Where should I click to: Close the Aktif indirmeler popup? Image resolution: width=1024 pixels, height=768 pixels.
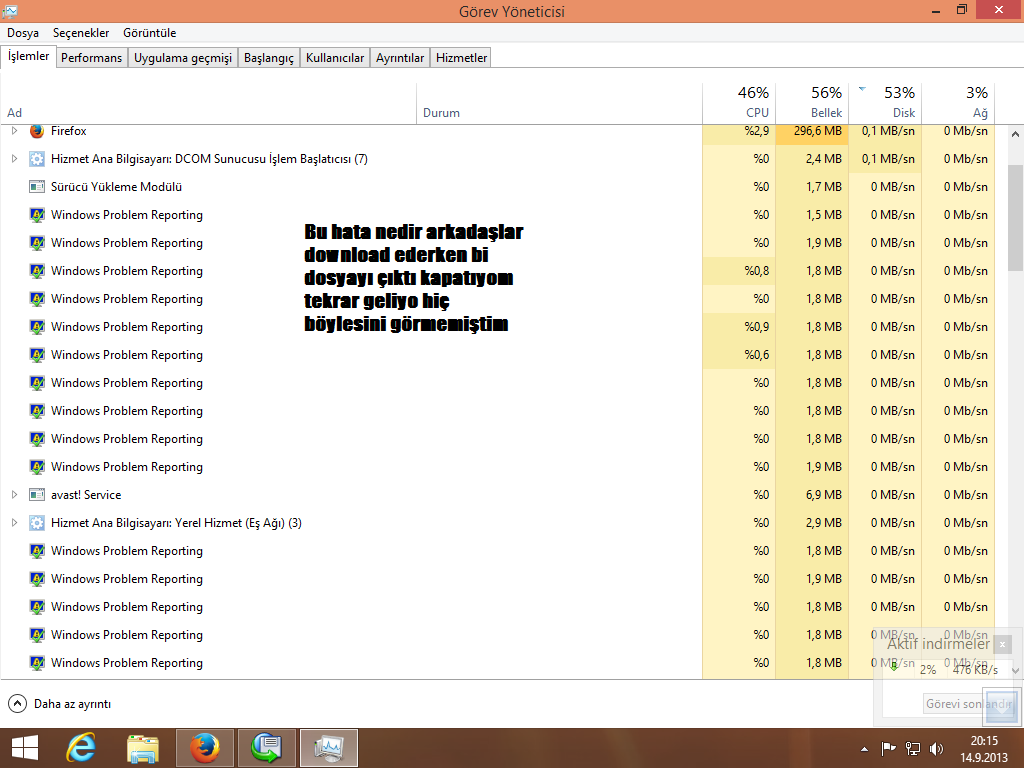tap(1002, 644)
